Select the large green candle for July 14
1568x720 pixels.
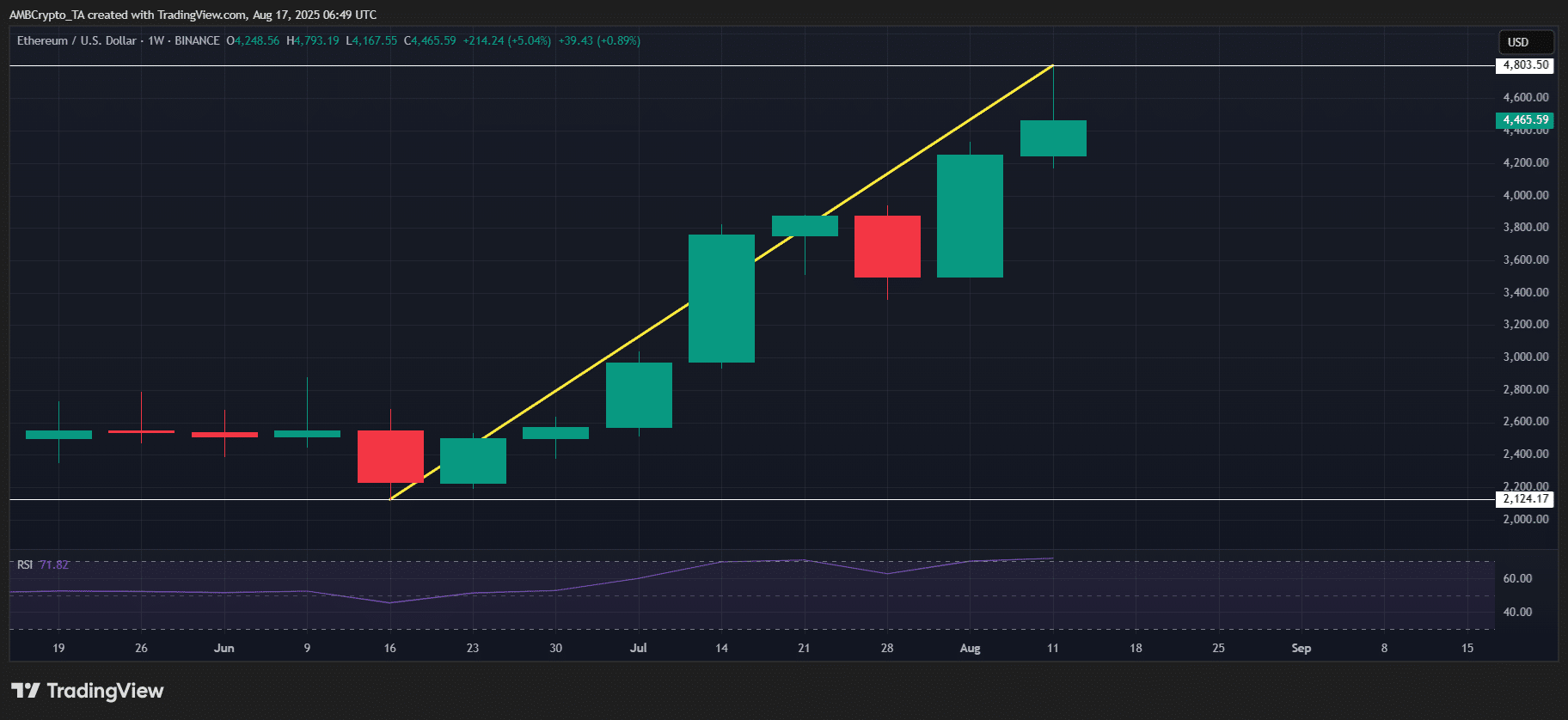pyautogui.click(x=721, y=298)
